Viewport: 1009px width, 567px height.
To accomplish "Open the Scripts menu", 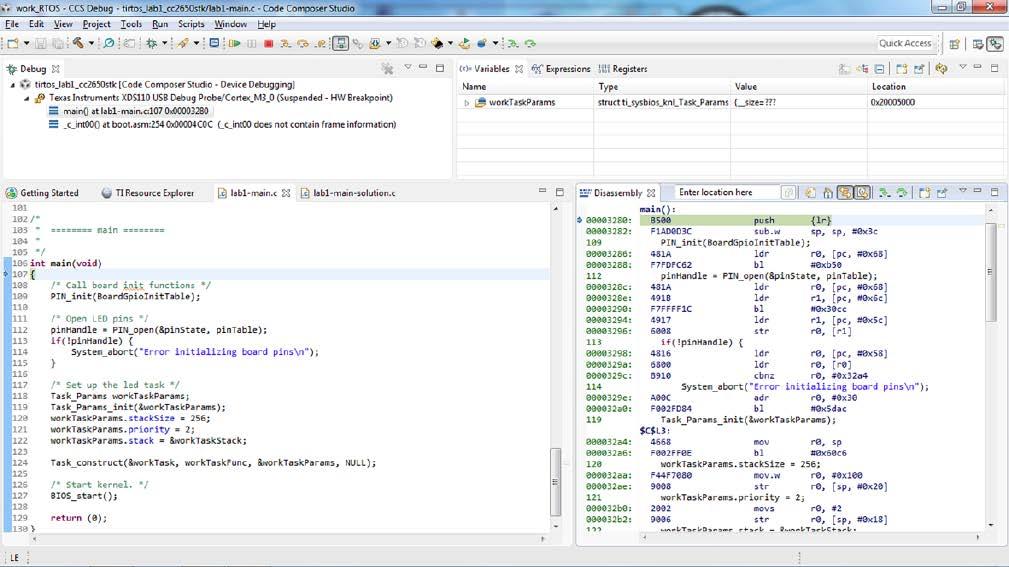I will [191, 24].
